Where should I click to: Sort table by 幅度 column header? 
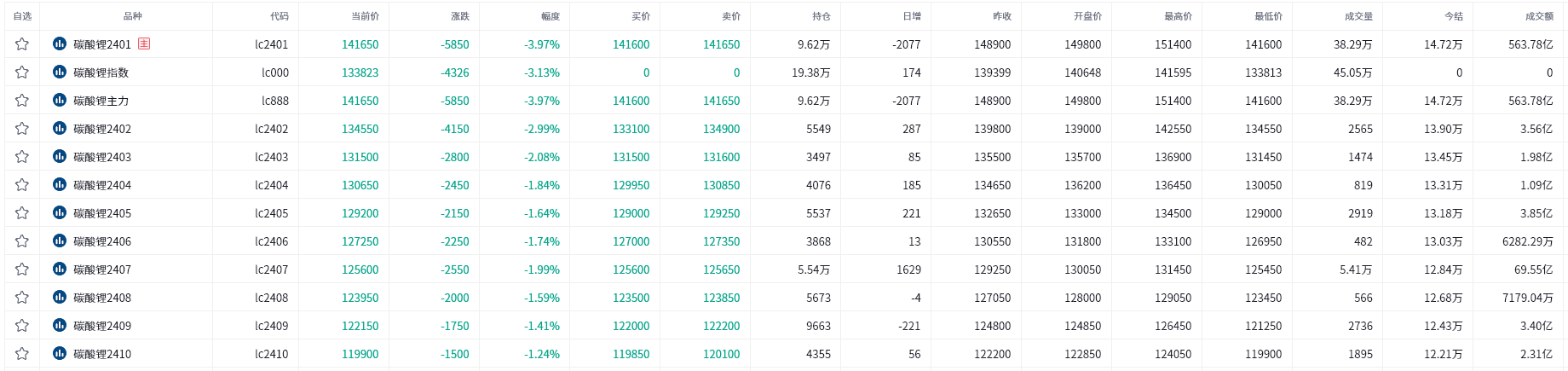[551, 16]
